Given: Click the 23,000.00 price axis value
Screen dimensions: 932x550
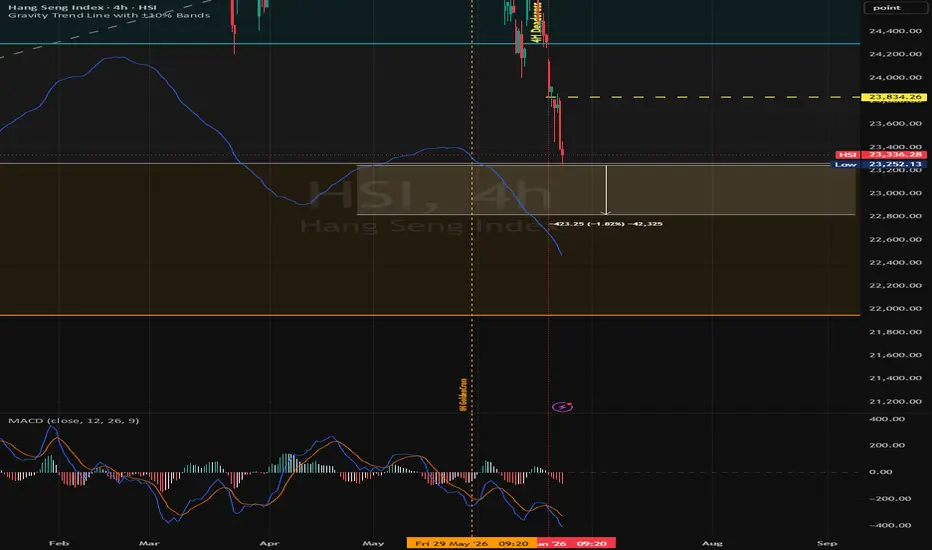Looking at the screenshot, I should pyautogui.click(x=895, y=193).
